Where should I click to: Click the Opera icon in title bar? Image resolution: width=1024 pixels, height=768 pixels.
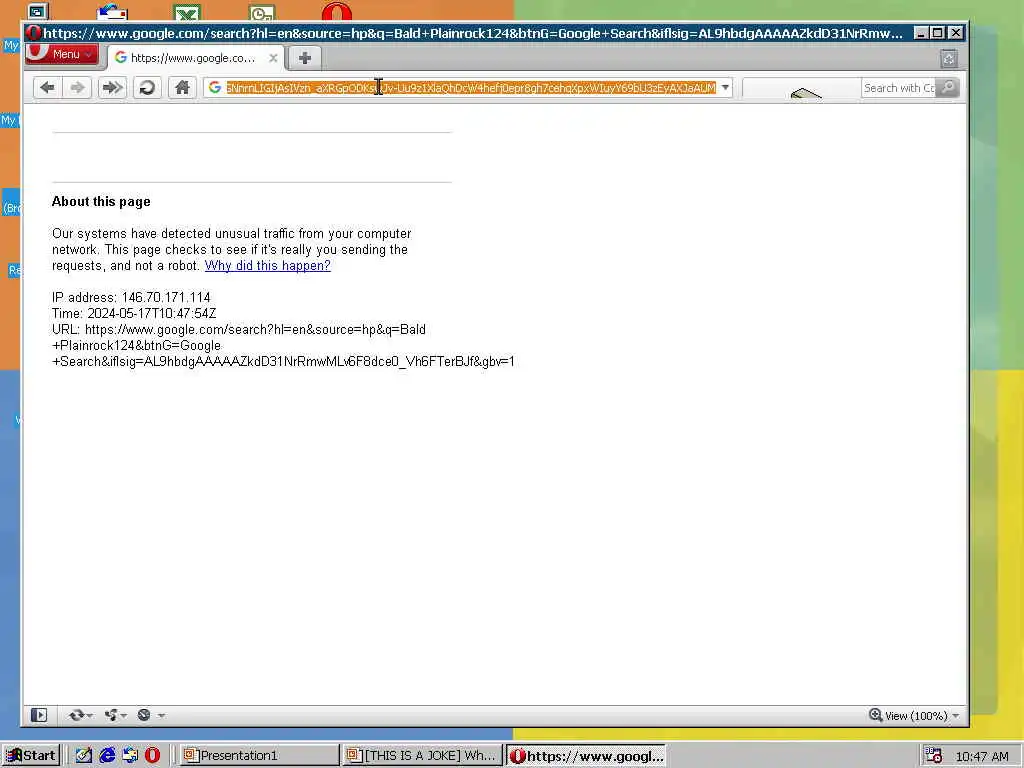(x=34, y=33)
